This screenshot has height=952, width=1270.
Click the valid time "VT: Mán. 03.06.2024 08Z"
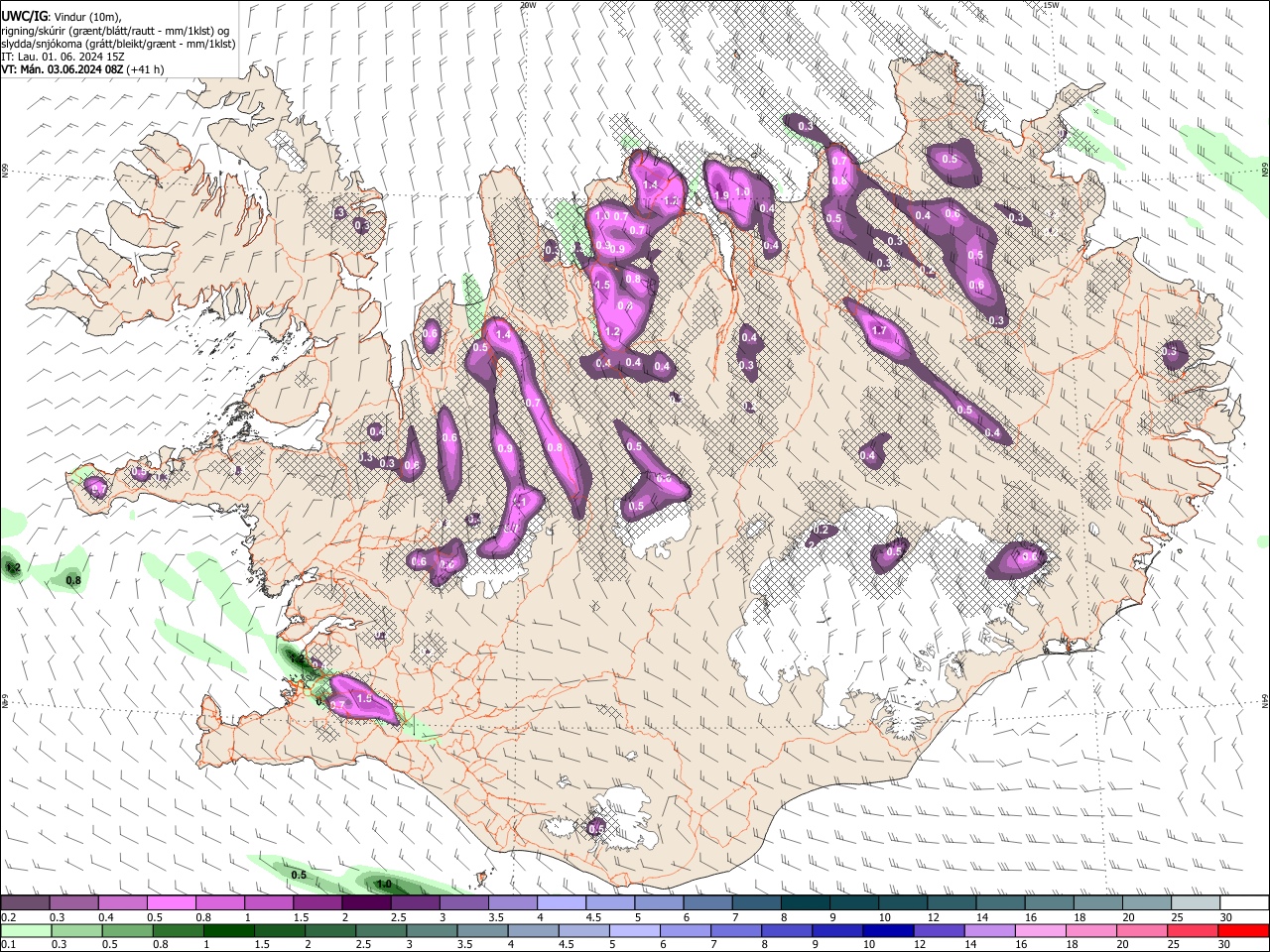(x=63, y=69)
